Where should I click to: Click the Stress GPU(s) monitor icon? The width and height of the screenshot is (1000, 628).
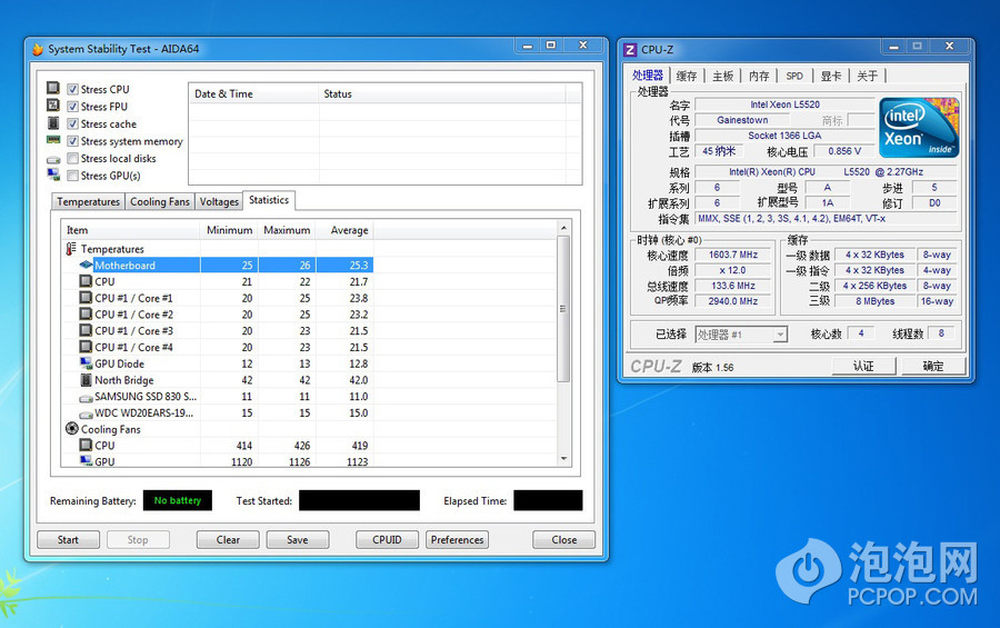54,175
